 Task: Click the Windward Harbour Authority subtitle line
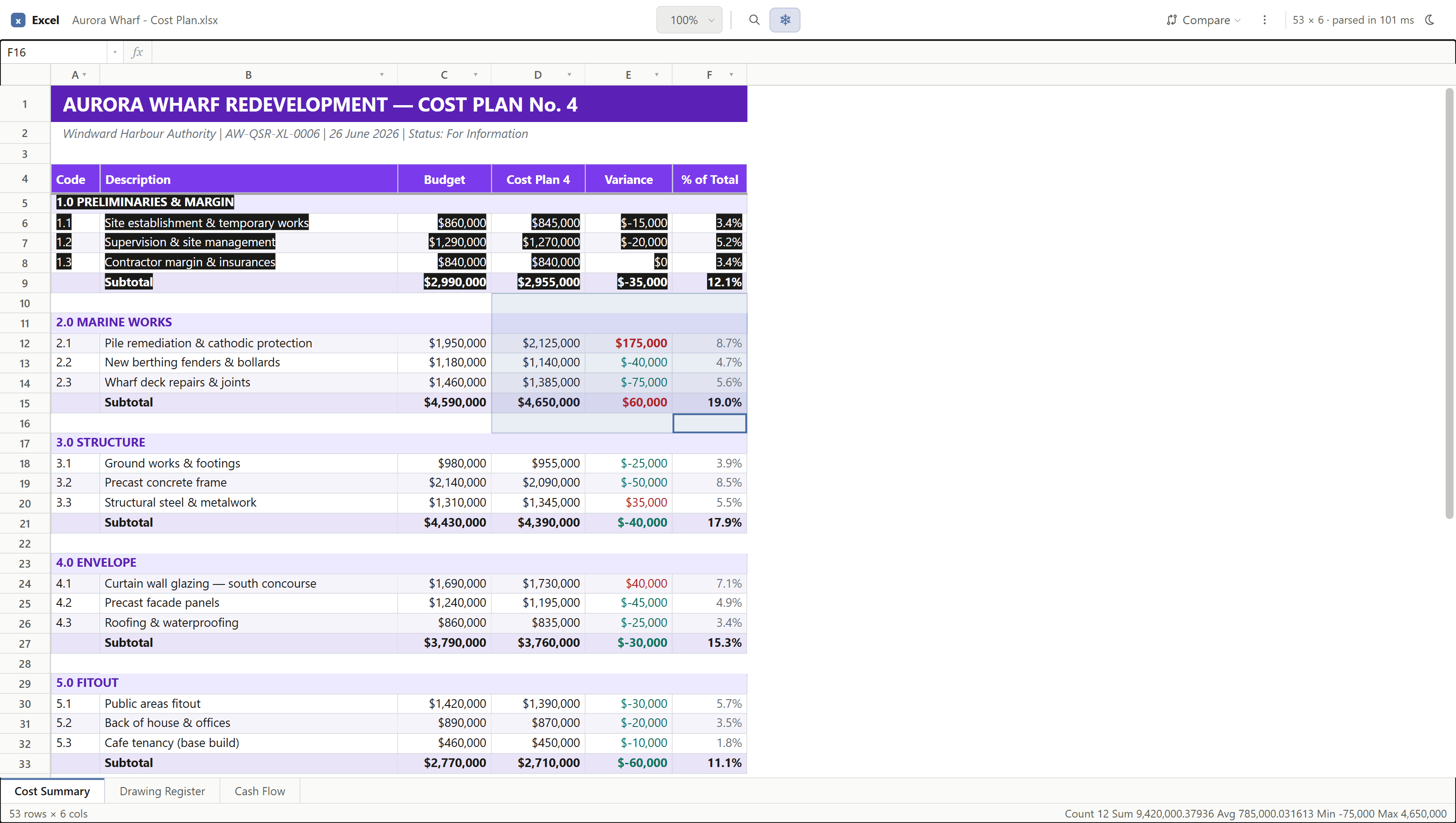click(295, 133)
